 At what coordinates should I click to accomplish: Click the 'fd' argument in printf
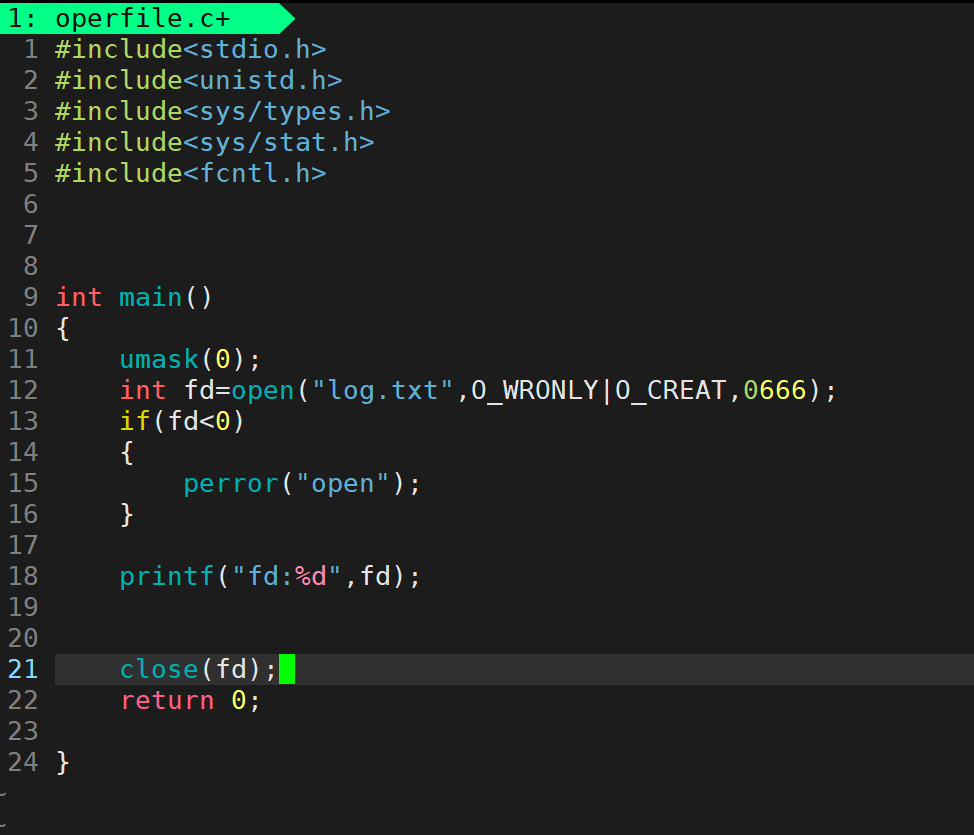[x=375, y=577]
